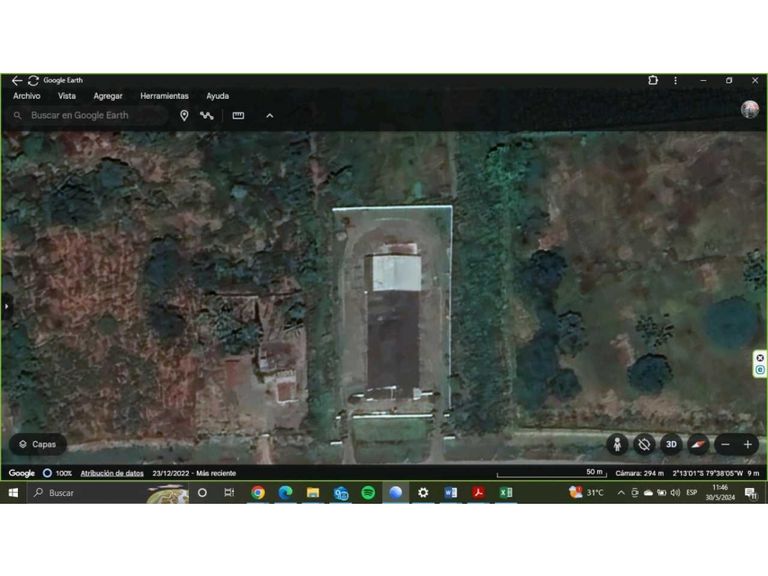Zoom in with the plus button

pos(747,444)
